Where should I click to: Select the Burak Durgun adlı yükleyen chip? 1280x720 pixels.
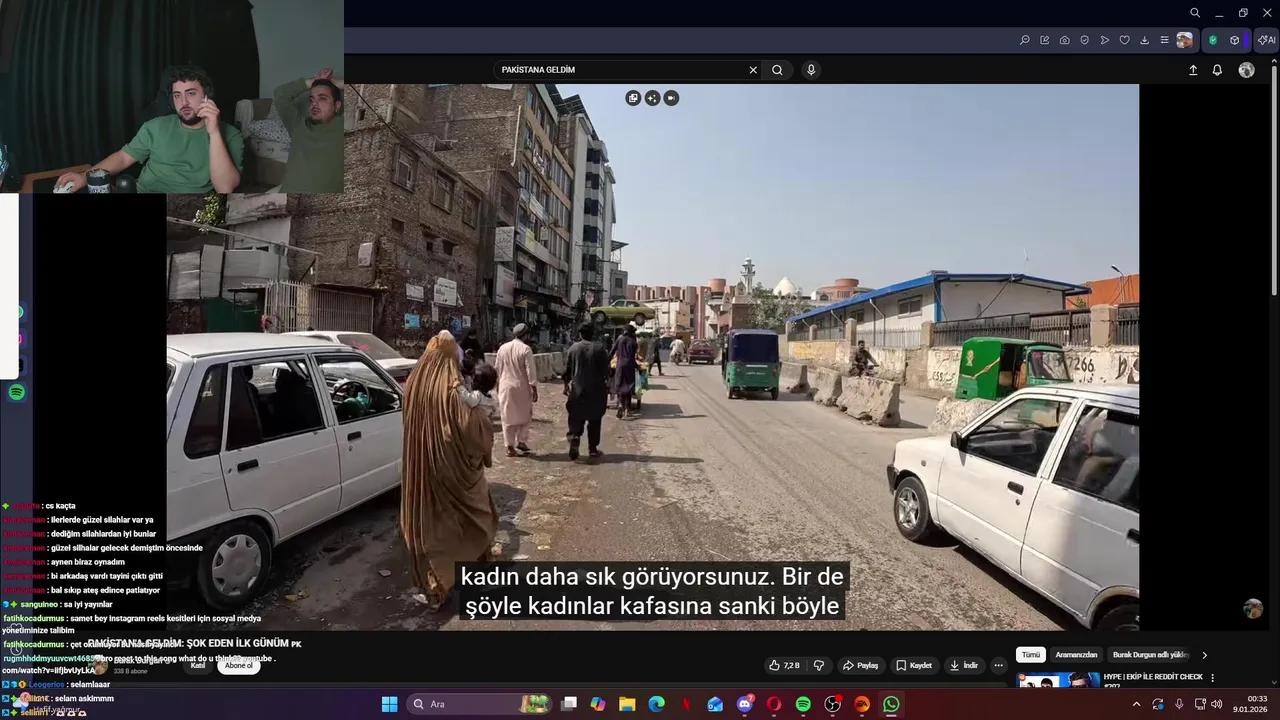pos(1150,655)
